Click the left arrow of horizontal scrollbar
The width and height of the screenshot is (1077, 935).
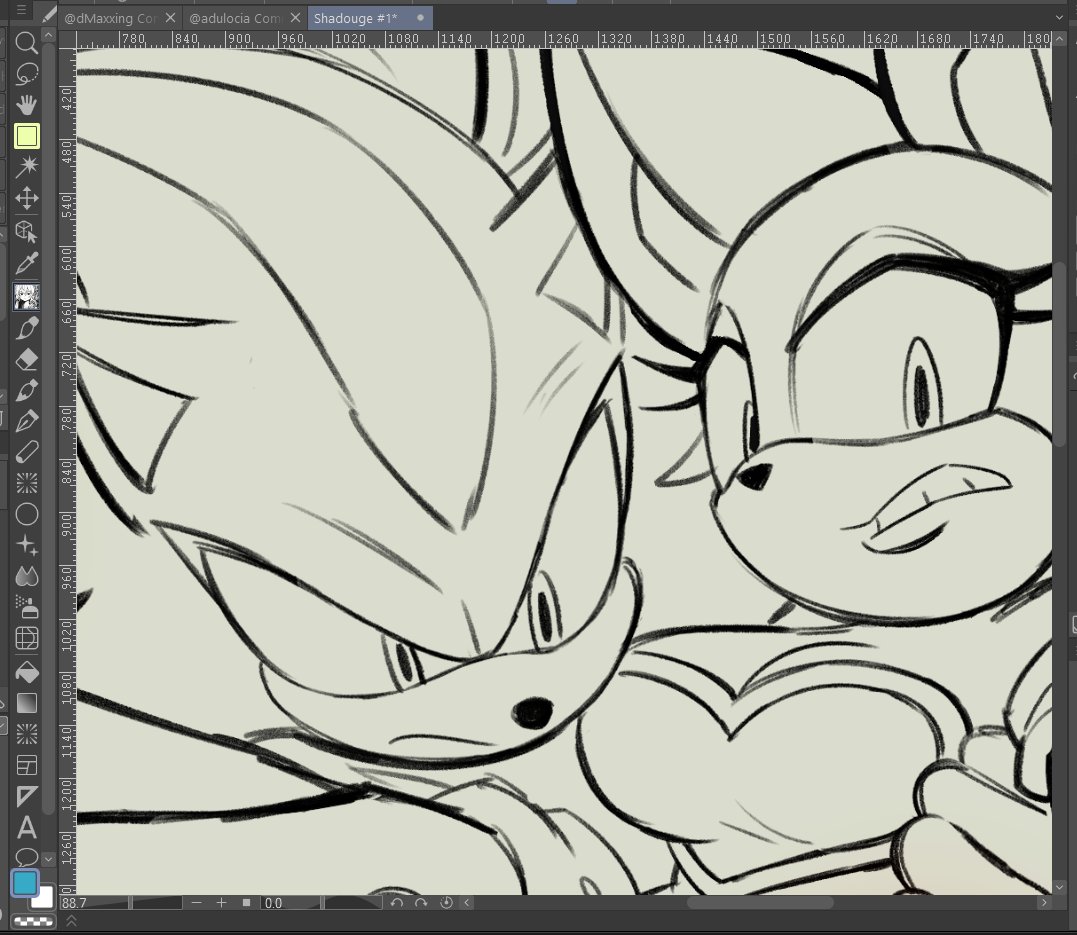[467, 903]
